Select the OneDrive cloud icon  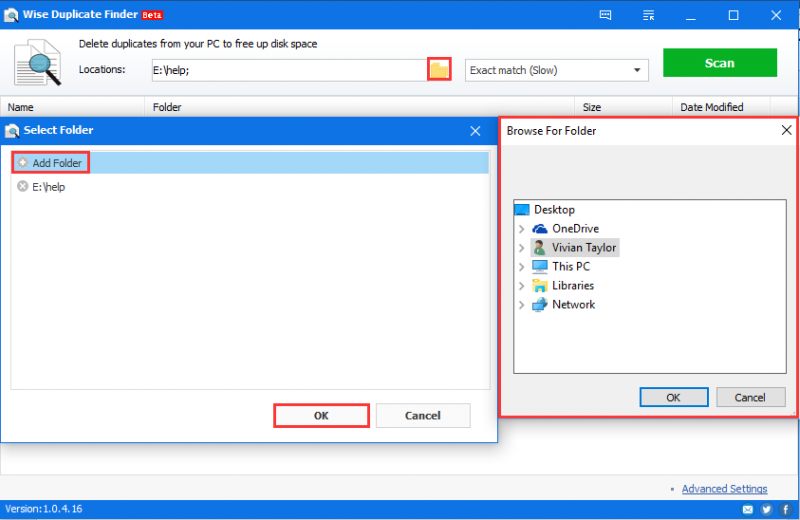point(539,229)
